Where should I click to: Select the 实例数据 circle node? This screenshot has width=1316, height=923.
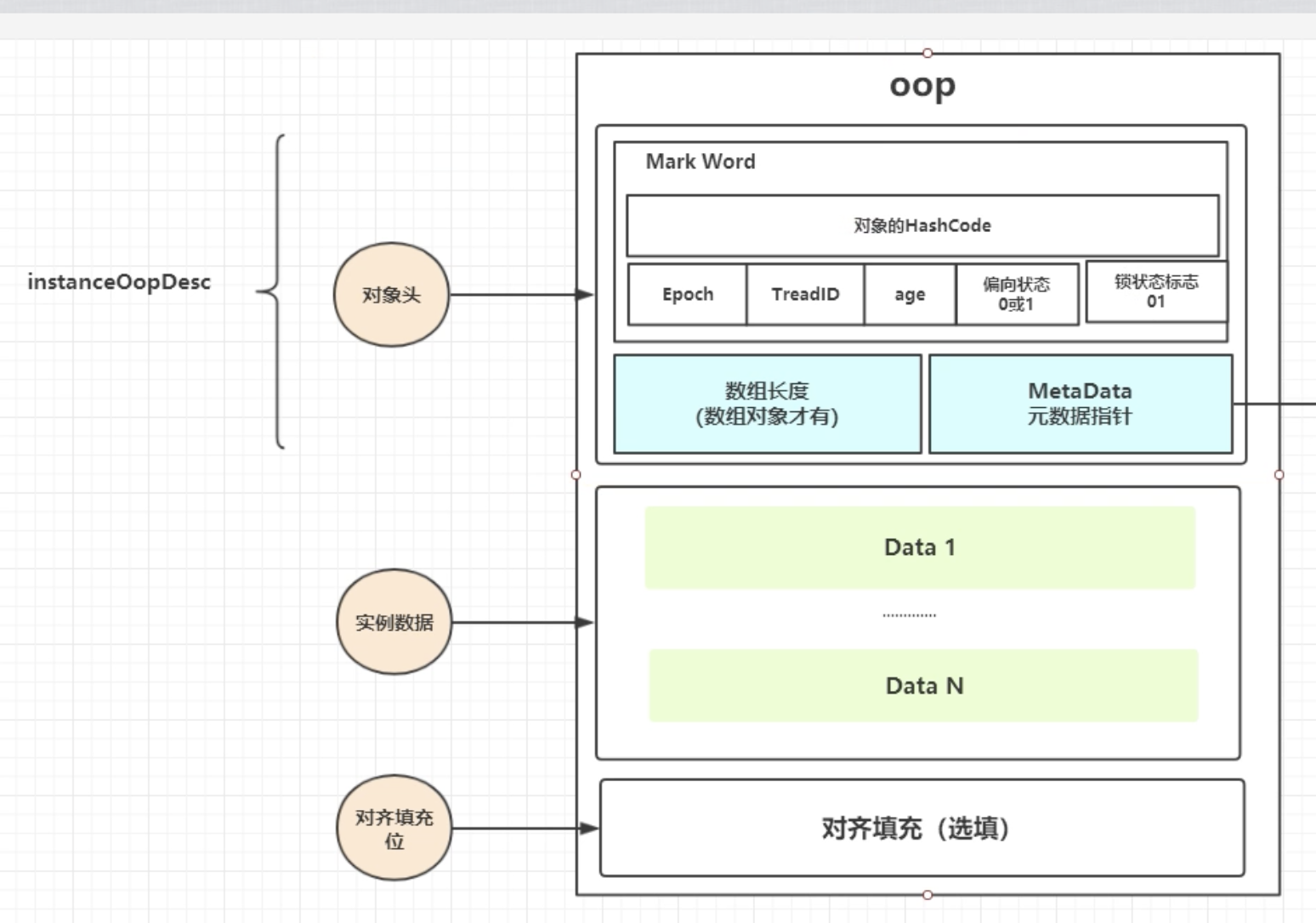pos(394,622)
